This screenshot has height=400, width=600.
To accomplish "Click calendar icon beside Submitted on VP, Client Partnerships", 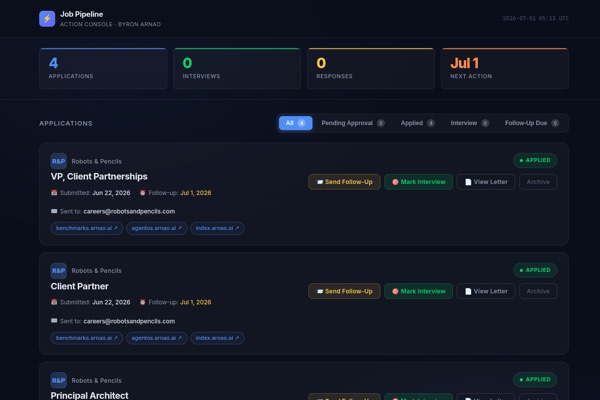I will (x=54, y=193).
